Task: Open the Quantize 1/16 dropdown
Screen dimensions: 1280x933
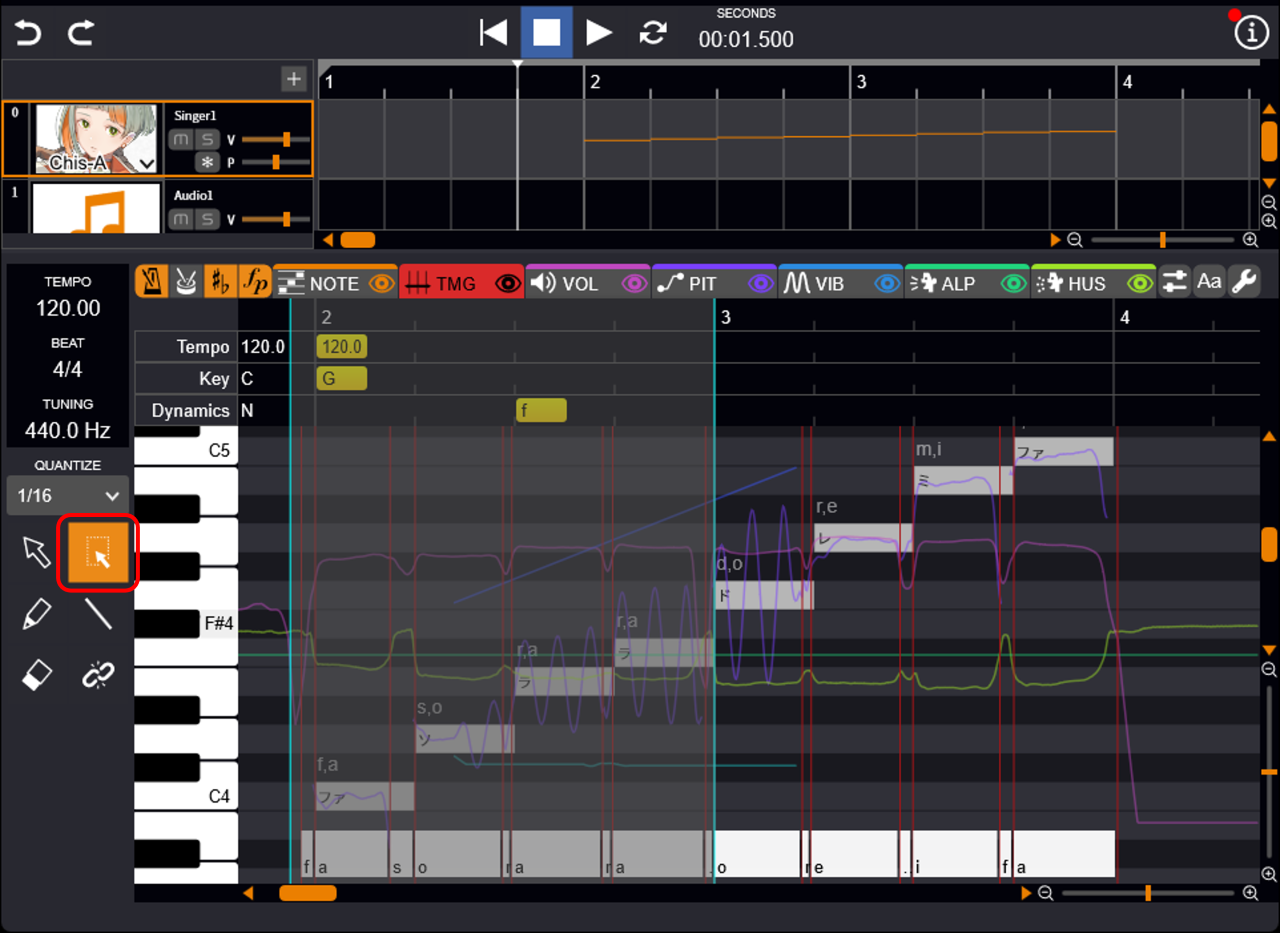Action: tap(67, 495)
